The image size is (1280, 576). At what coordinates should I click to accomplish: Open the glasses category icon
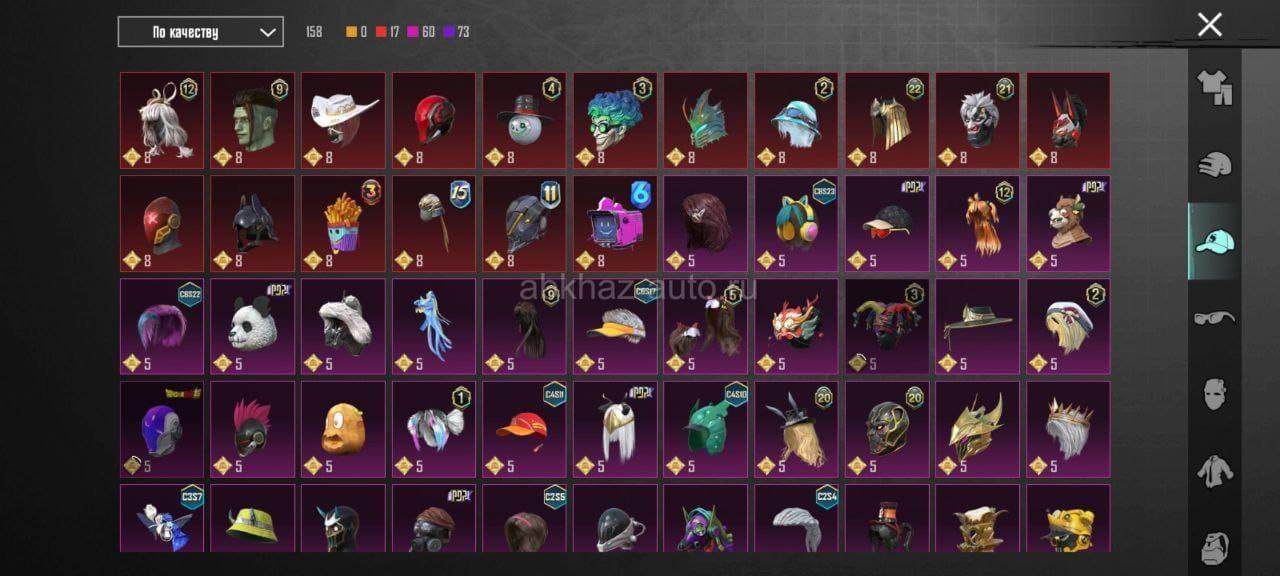click(1215, 318)
